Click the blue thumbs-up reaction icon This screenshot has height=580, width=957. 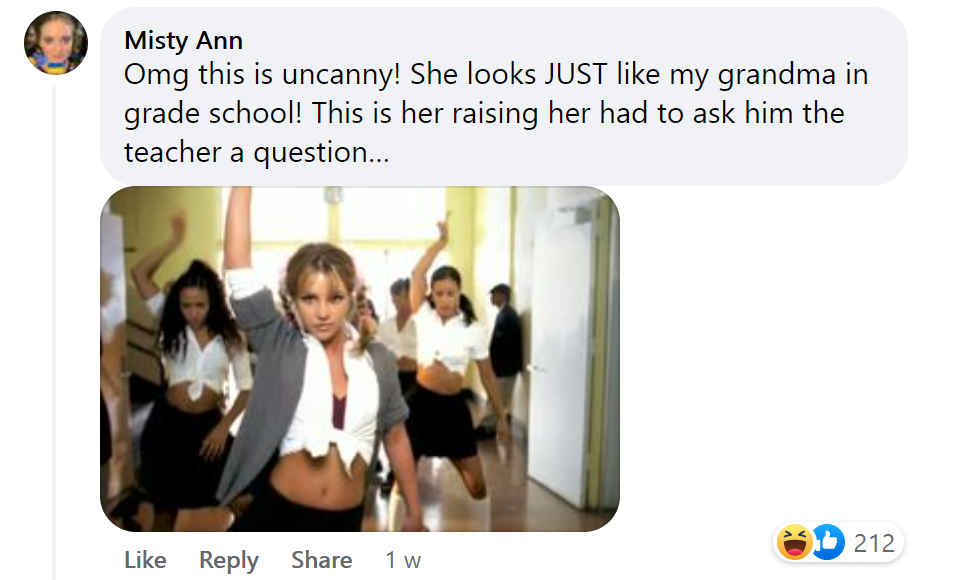[827, 543]
